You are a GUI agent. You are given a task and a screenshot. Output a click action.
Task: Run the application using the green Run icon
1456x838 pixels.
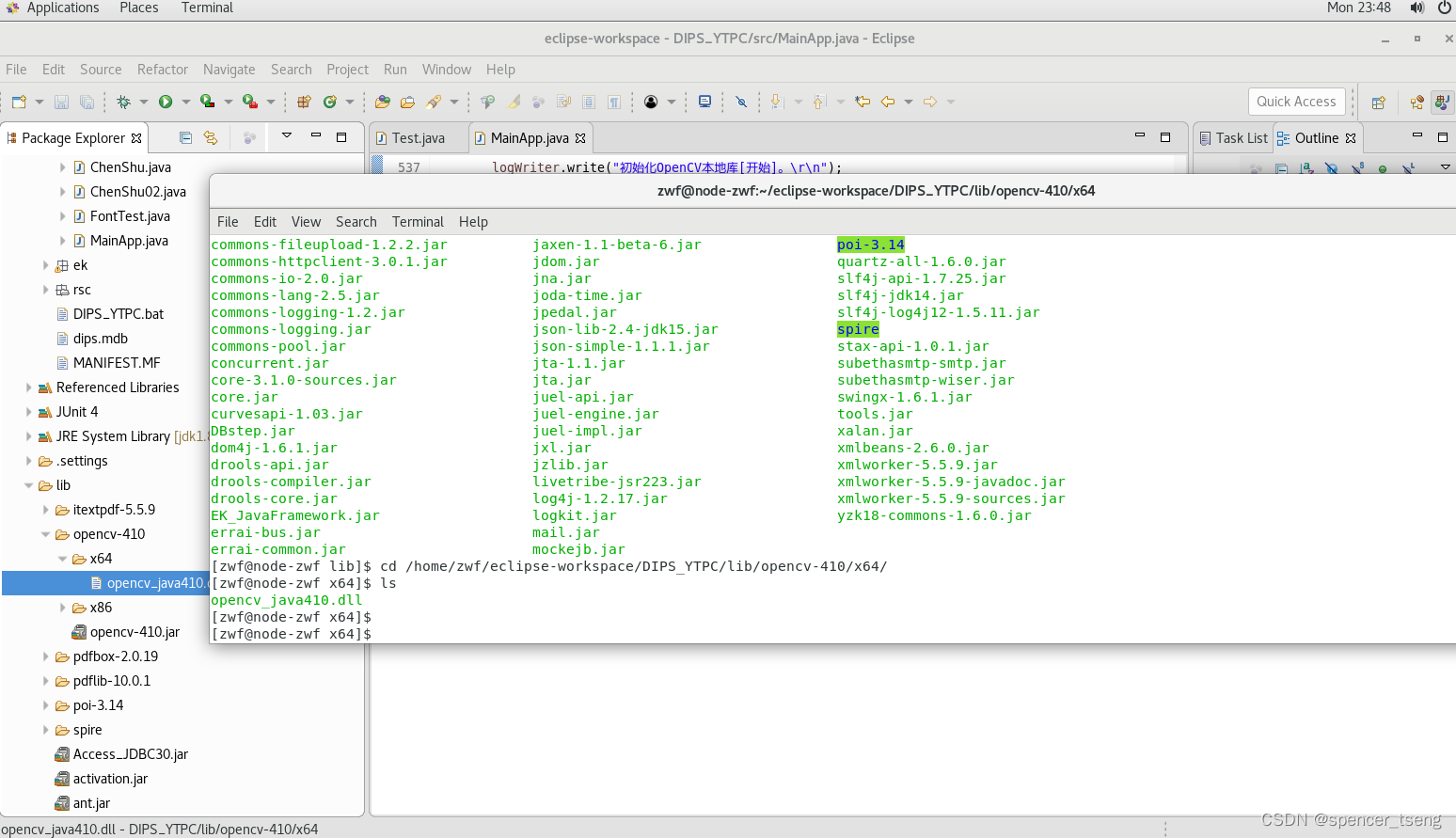point(166,102)
